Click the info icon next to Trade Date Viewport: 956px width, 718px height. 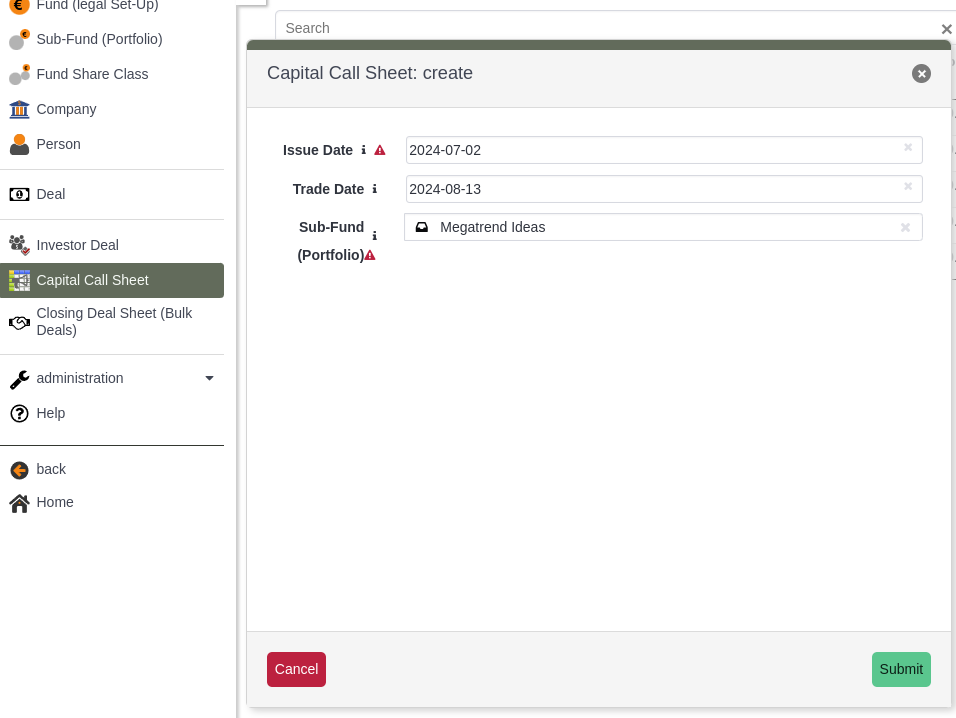375,189
